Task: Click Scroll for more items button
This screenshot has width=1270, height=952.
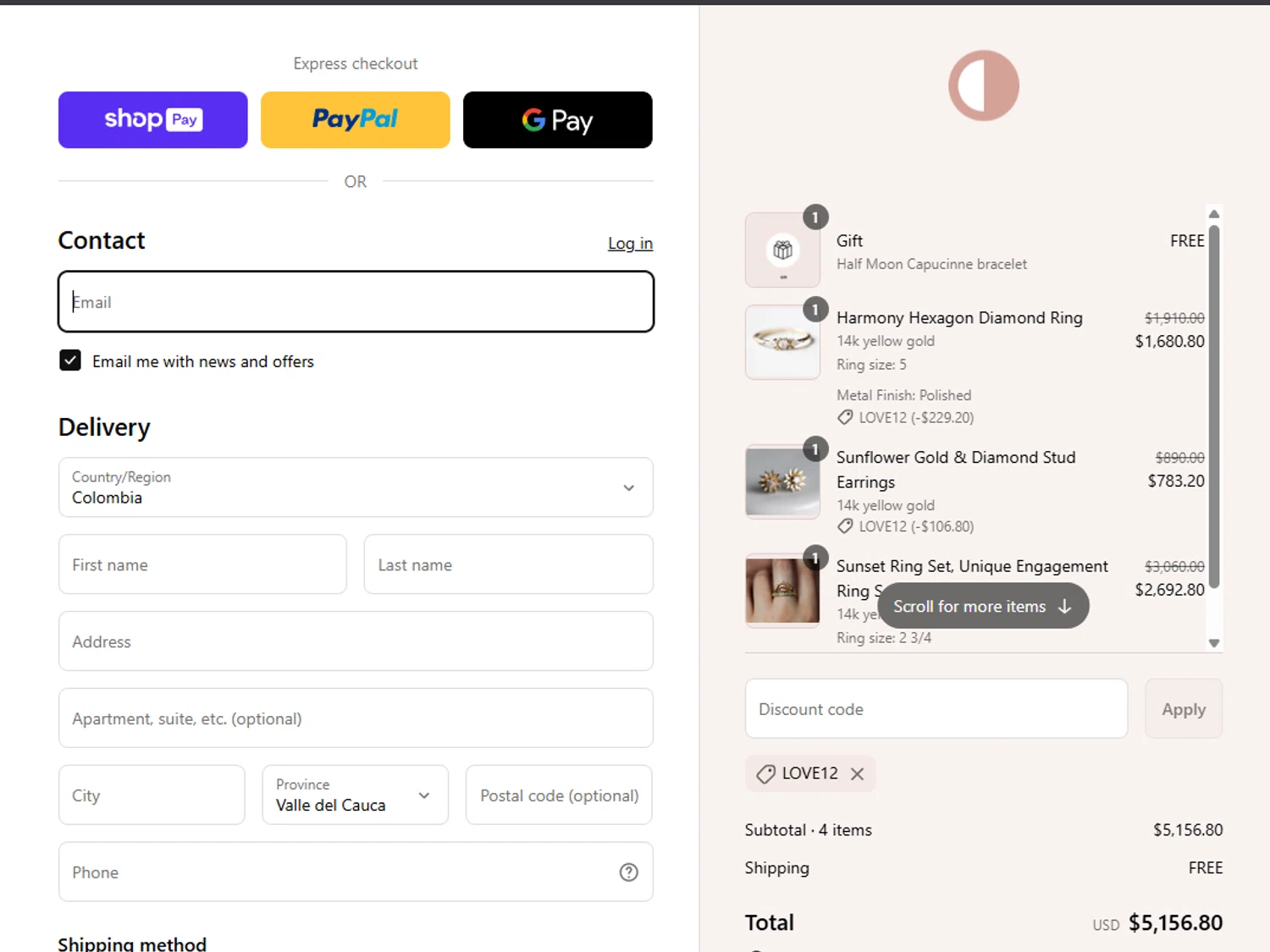Action: pyautogui.click(x=983, y=606)
